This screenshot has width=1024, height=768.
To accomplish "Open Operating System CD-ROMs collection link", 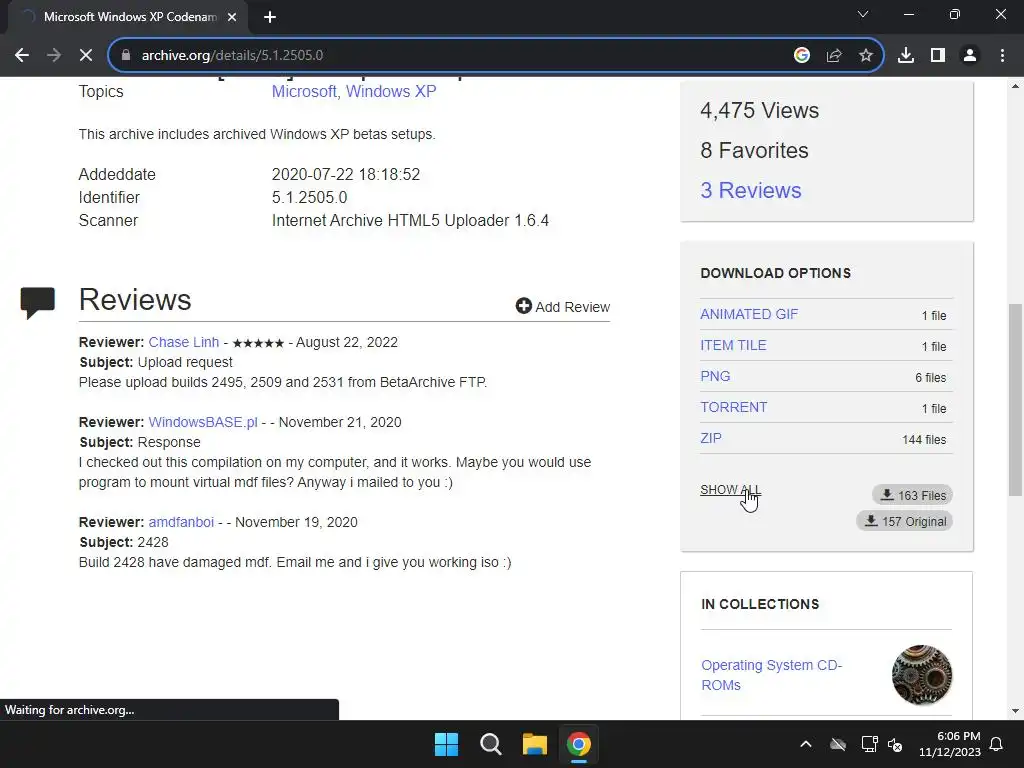I will [771, 675].
